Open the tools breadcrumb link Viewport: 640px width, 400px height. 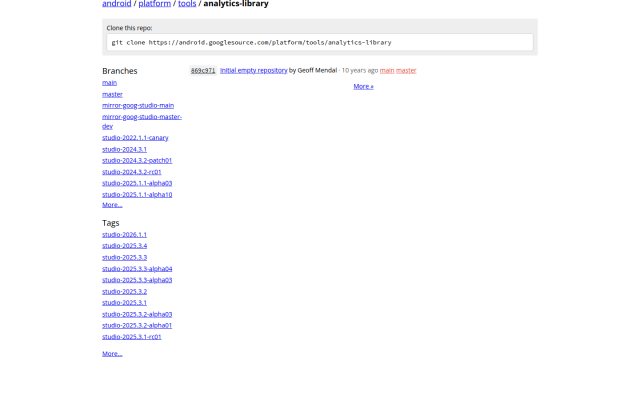187,4
